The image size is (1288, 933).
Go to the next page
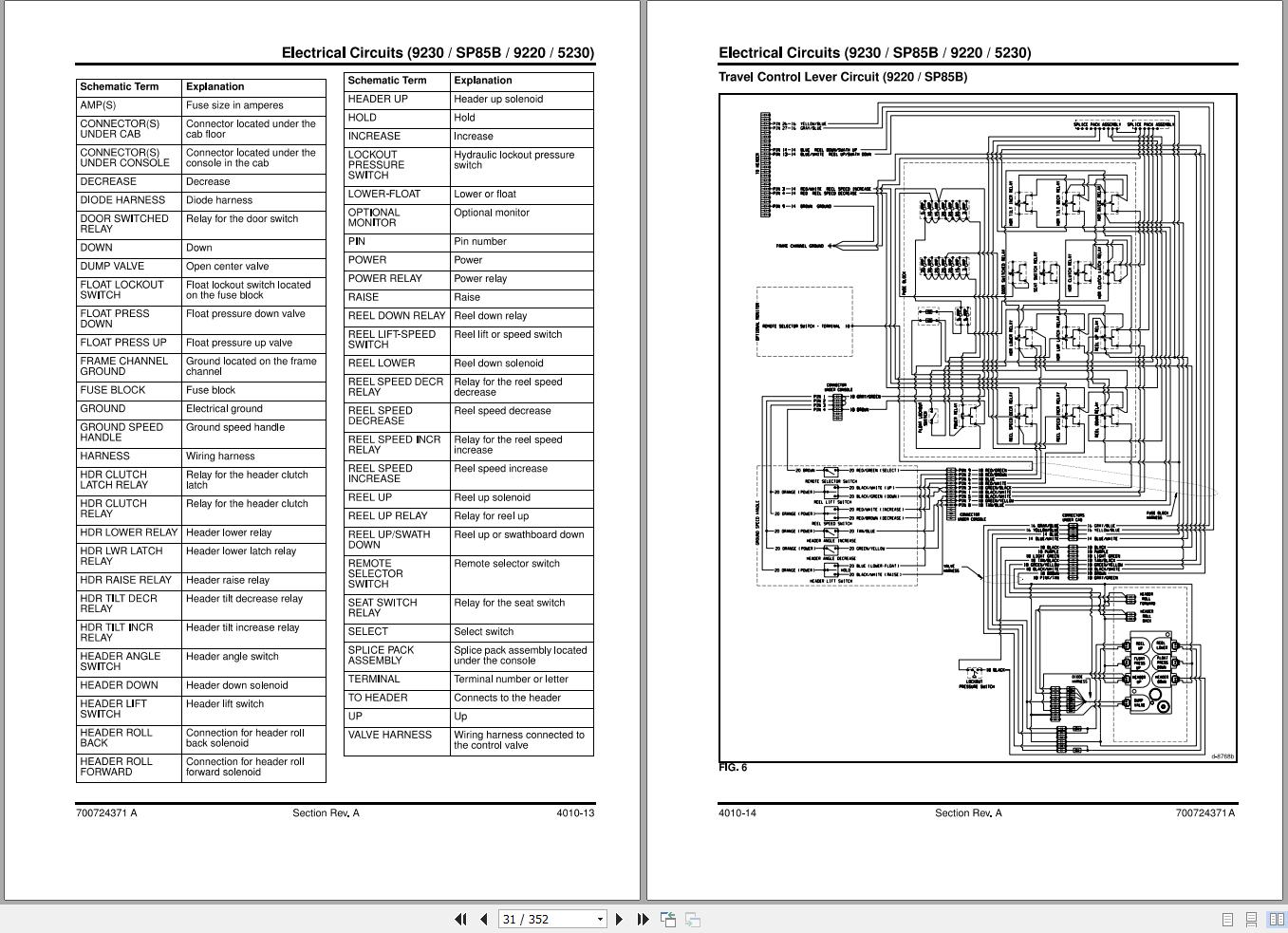(620, 919)
